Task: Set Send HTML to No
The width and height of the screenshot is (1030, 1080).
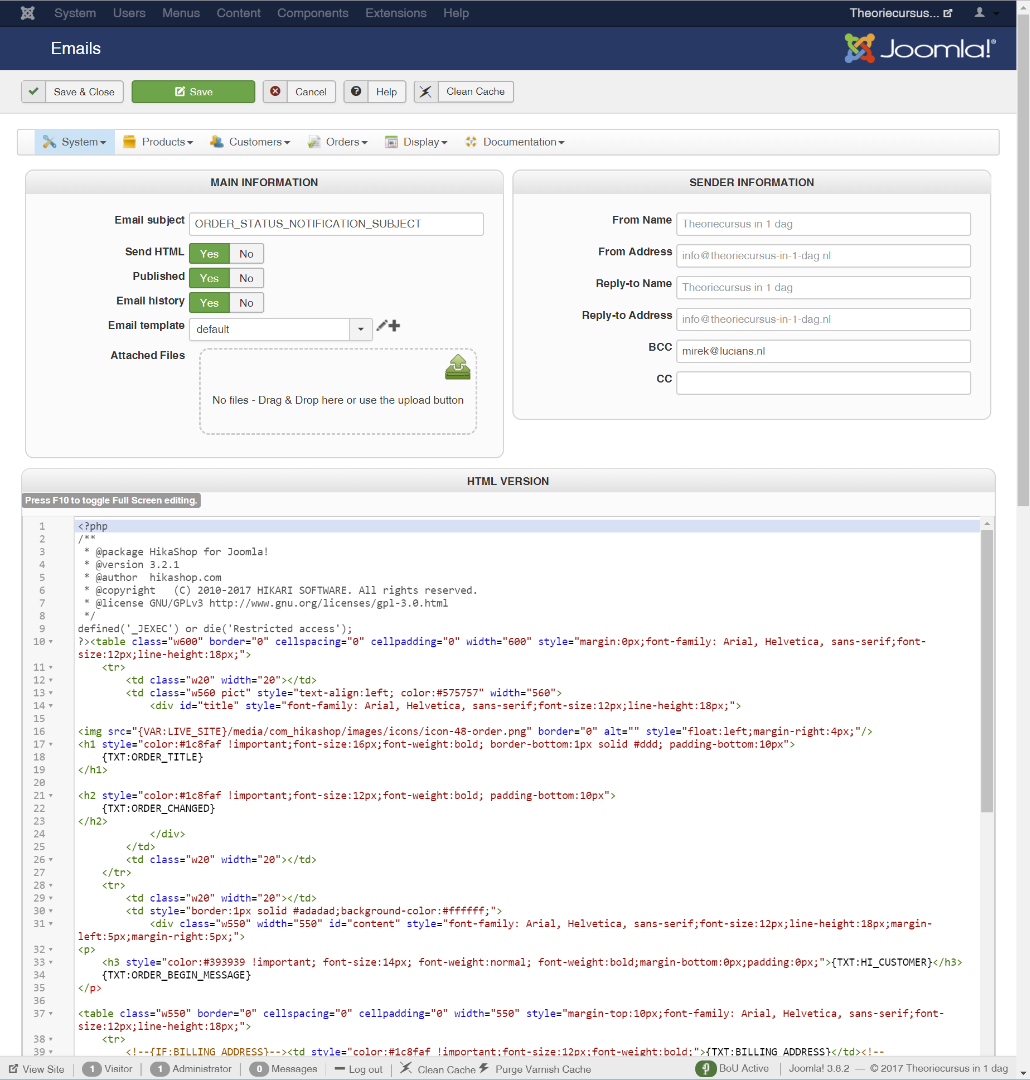Action: pos(246,254)
